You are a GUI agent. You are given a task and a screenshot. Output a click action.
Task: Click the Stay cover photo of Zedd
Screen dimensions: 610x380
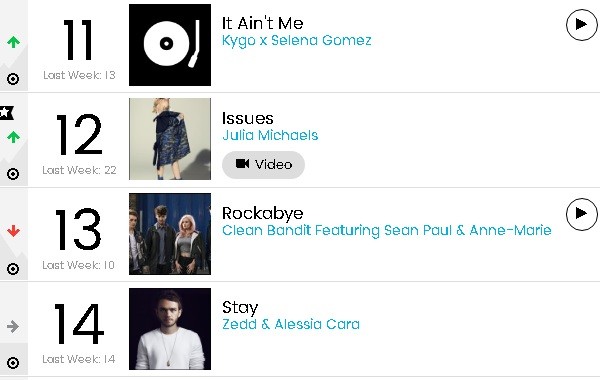point(170,329)
